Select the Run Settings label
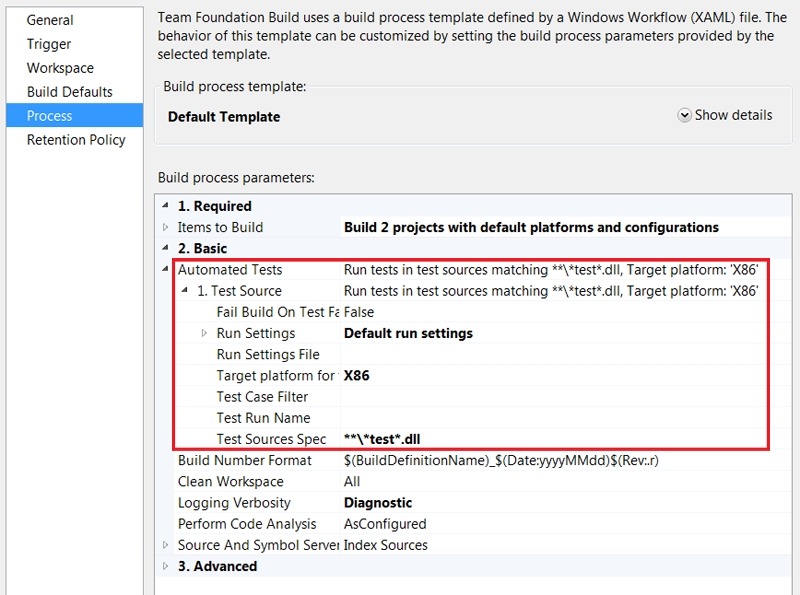800x595 pixels. point(256,333)
